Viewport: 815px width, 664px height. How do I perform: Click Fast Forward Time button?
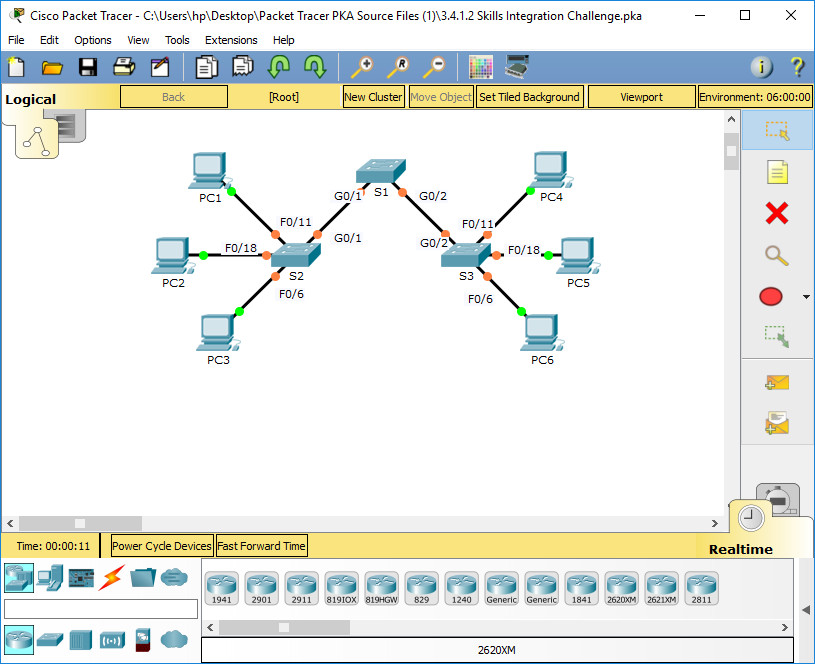261,546
